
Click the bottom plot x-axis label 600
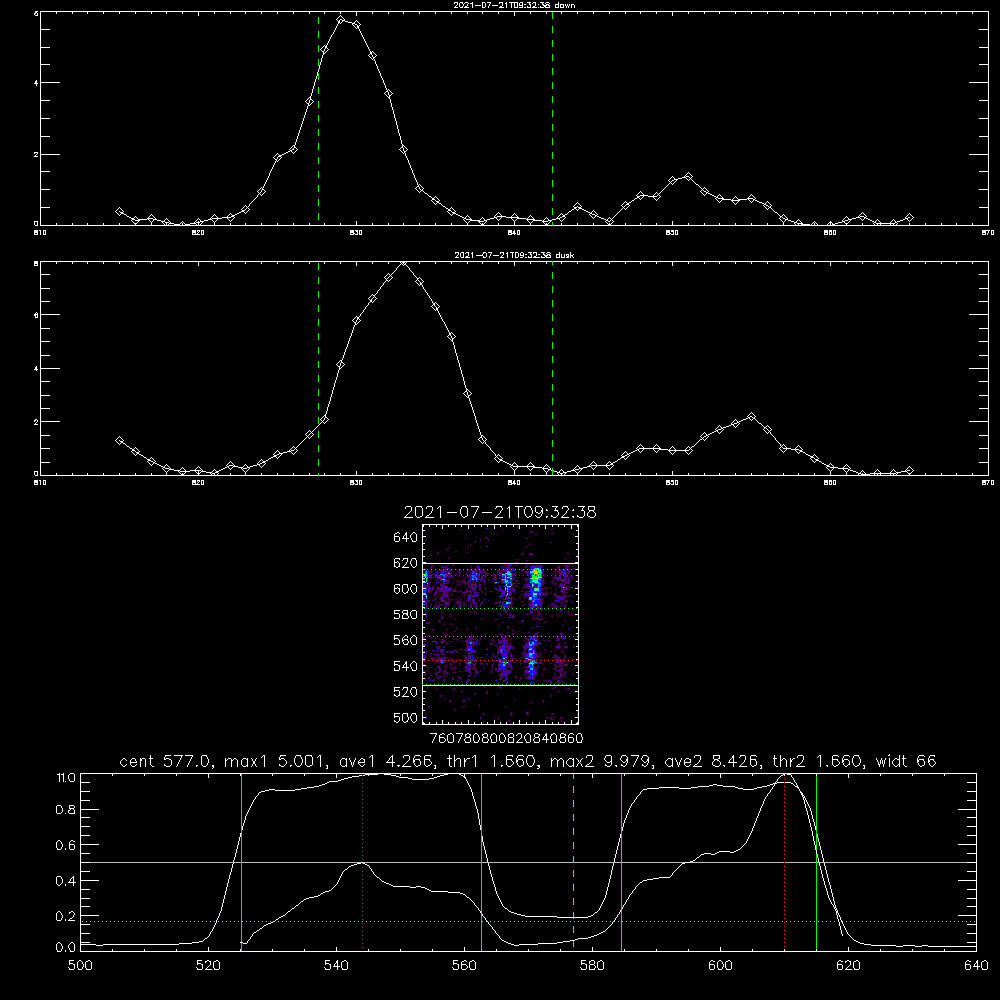click(720, 966)
